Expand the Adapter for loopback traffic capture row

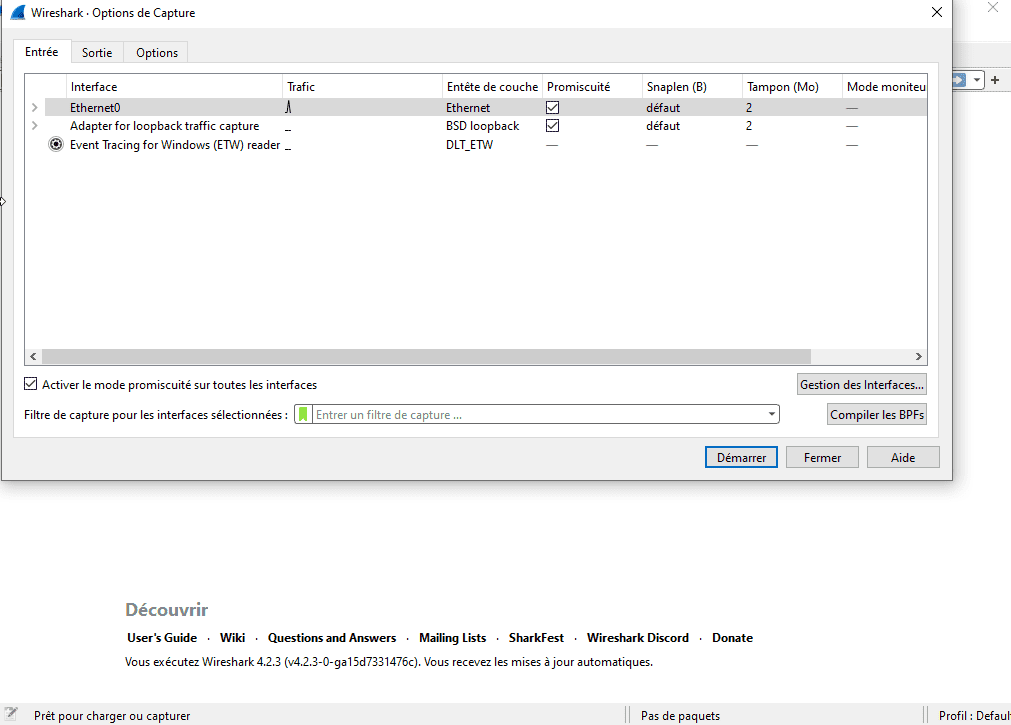35,126
